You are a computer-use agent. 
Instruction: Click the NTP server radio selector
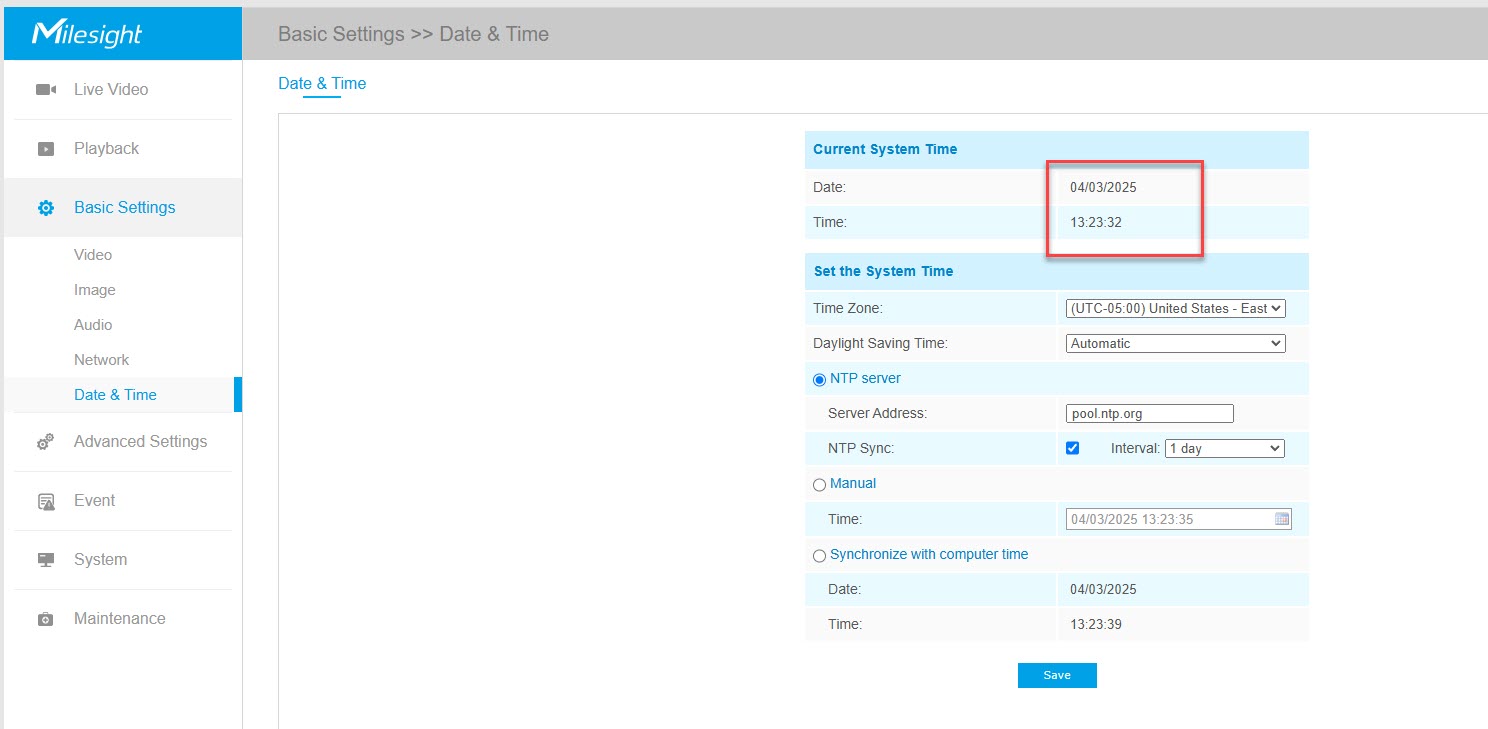coord(819,379)
